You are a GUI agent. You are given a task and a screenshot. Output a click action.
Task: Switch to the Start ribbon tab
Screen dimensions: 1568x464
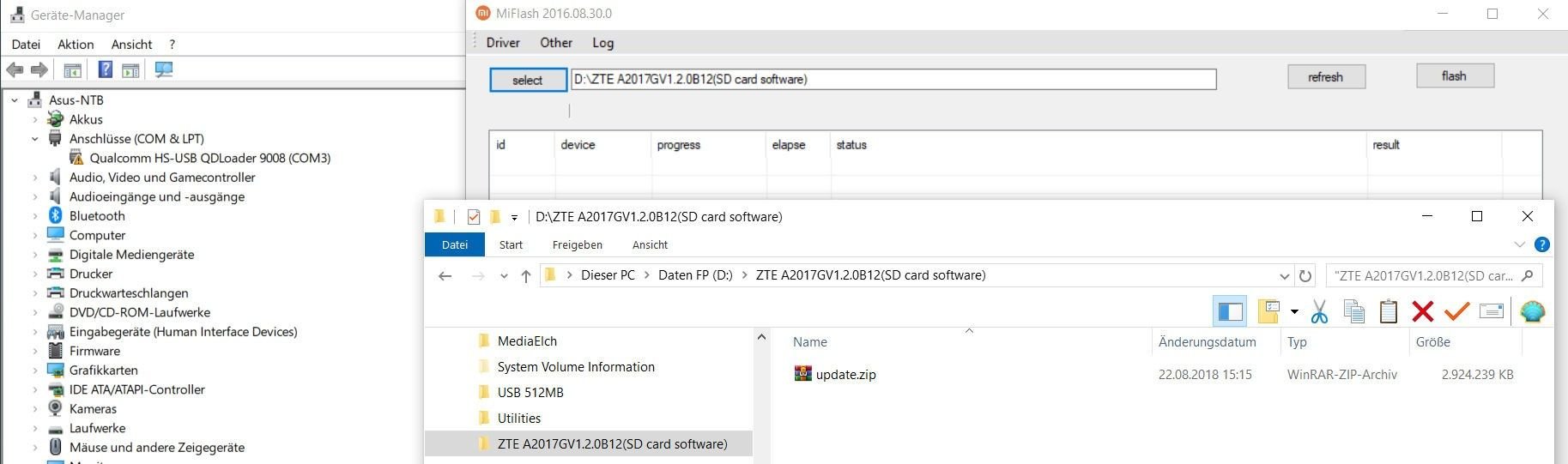pos(511,244)
